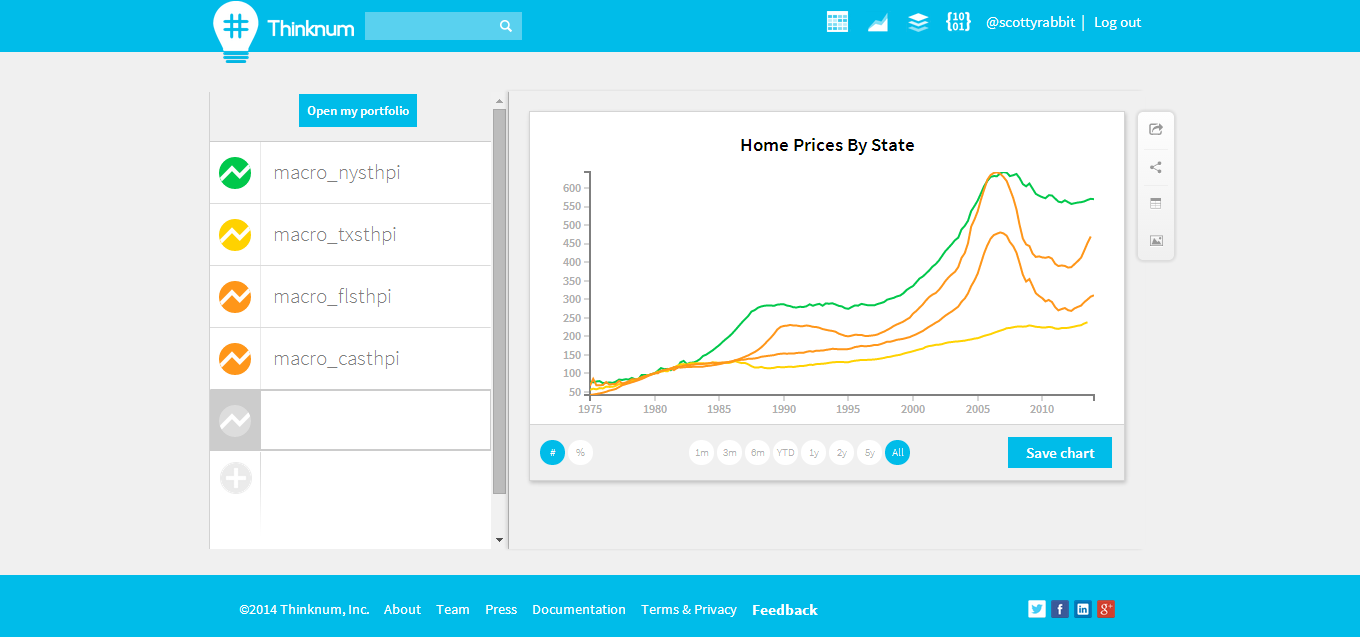Click the spreadsheet grid icon in header
Screen dimensions: 1360x637
pyautogui.click(x=837, y=22)
